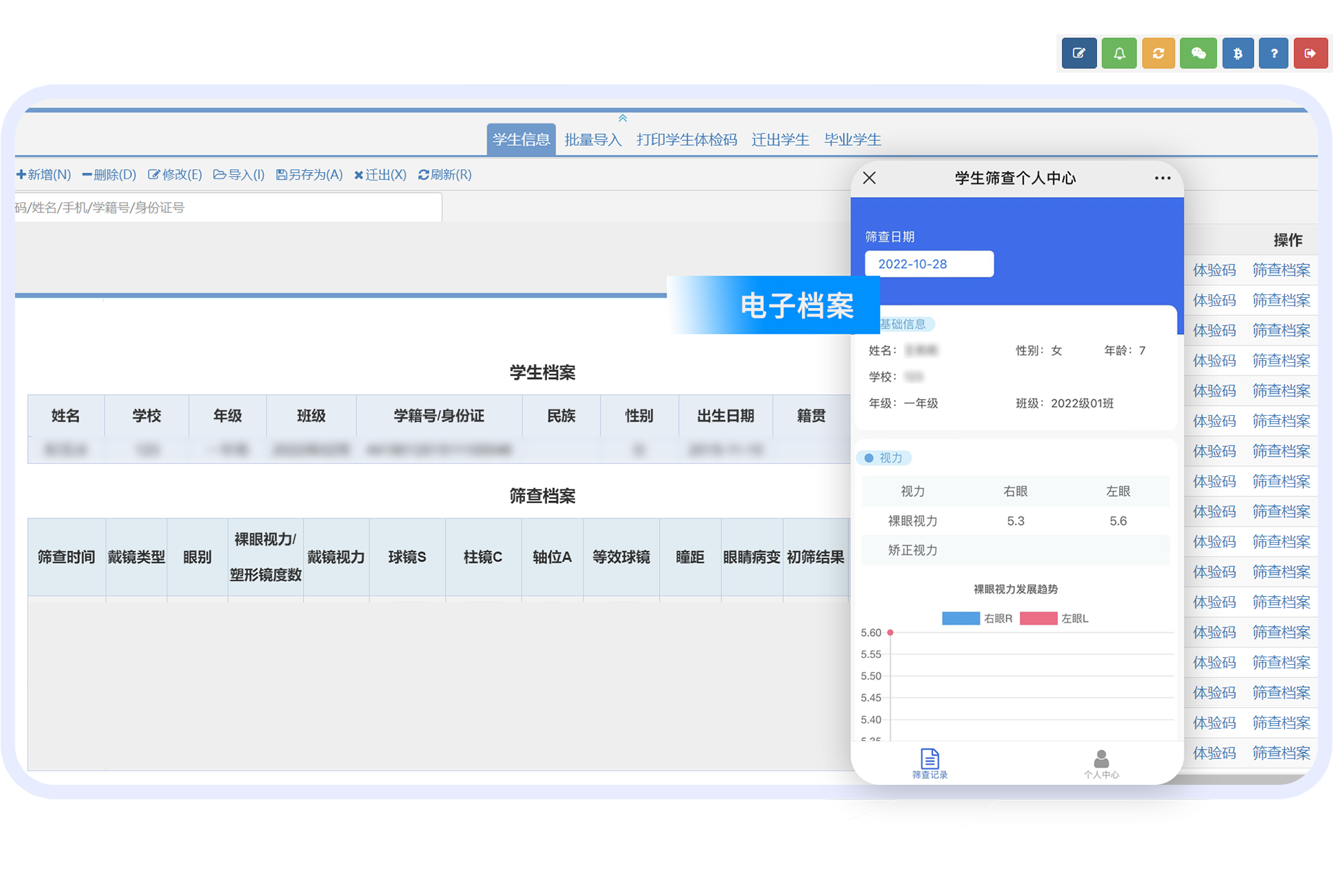The width and height of the screenshot is (1333, 896).
Task: Switch to the 迁出学生 tab
Action: coord(780,140)
